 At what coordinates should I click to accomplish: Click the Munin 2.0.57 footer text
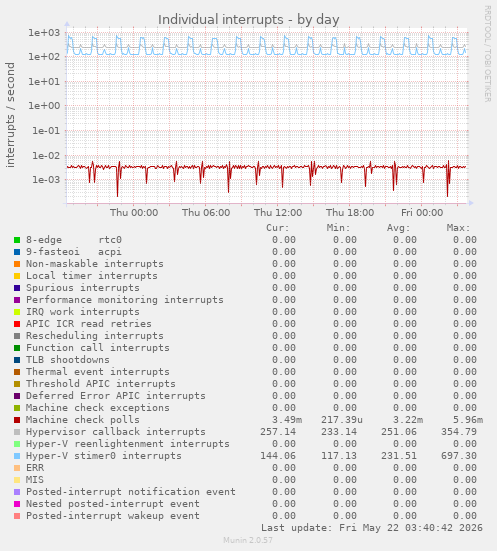pos(248,540)
